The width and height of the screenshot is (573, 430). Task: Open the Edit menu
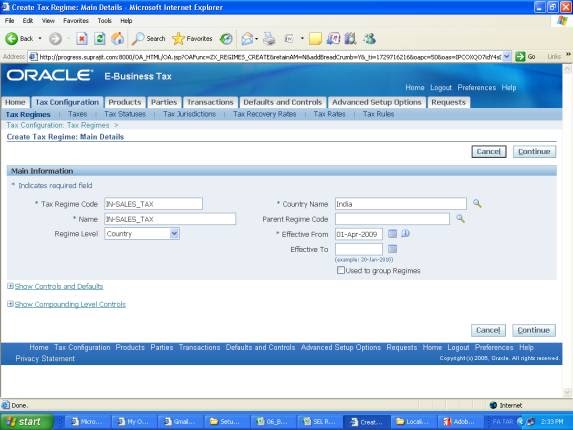28,21
